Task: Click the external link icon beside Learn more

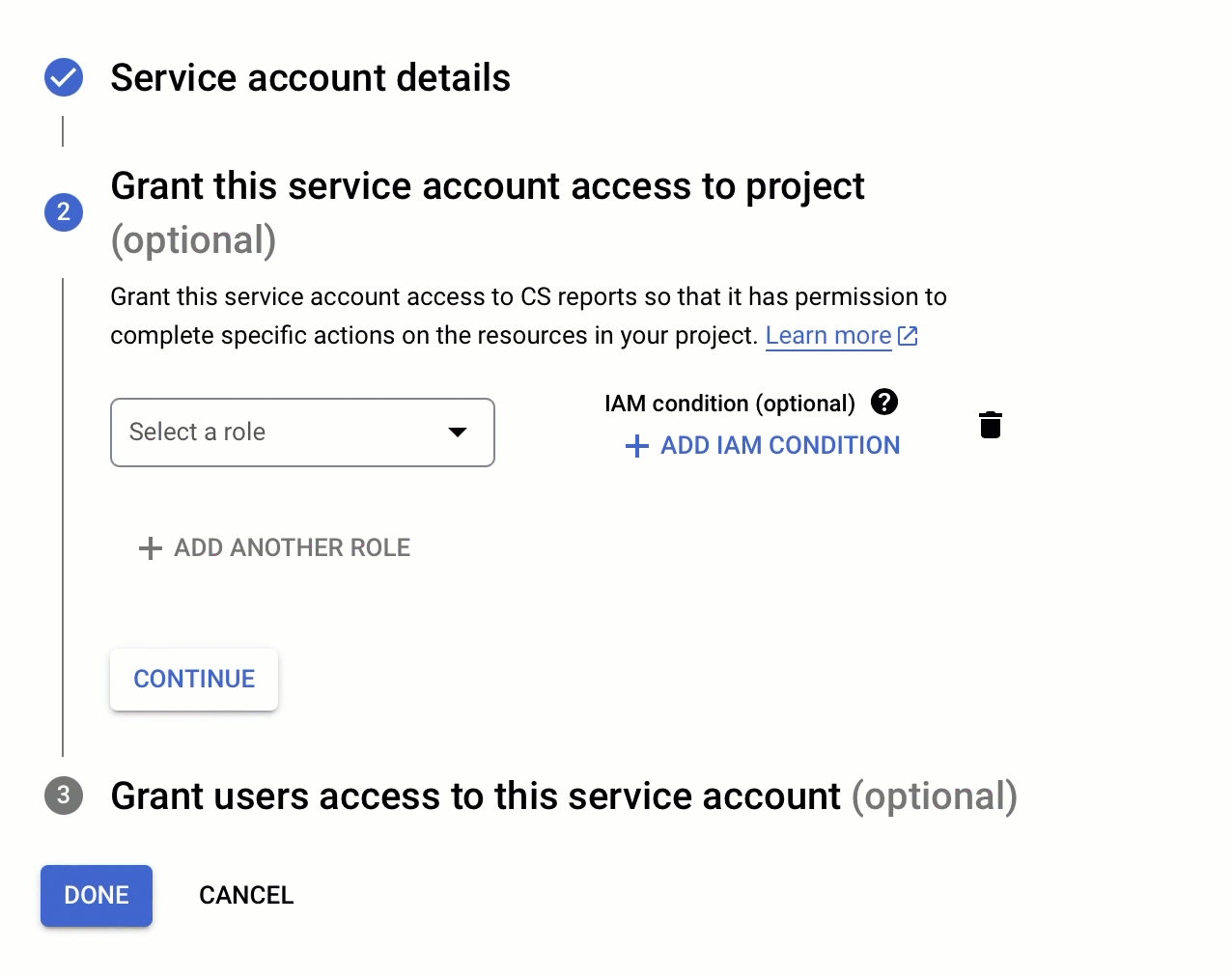Action: click(907, 335)
